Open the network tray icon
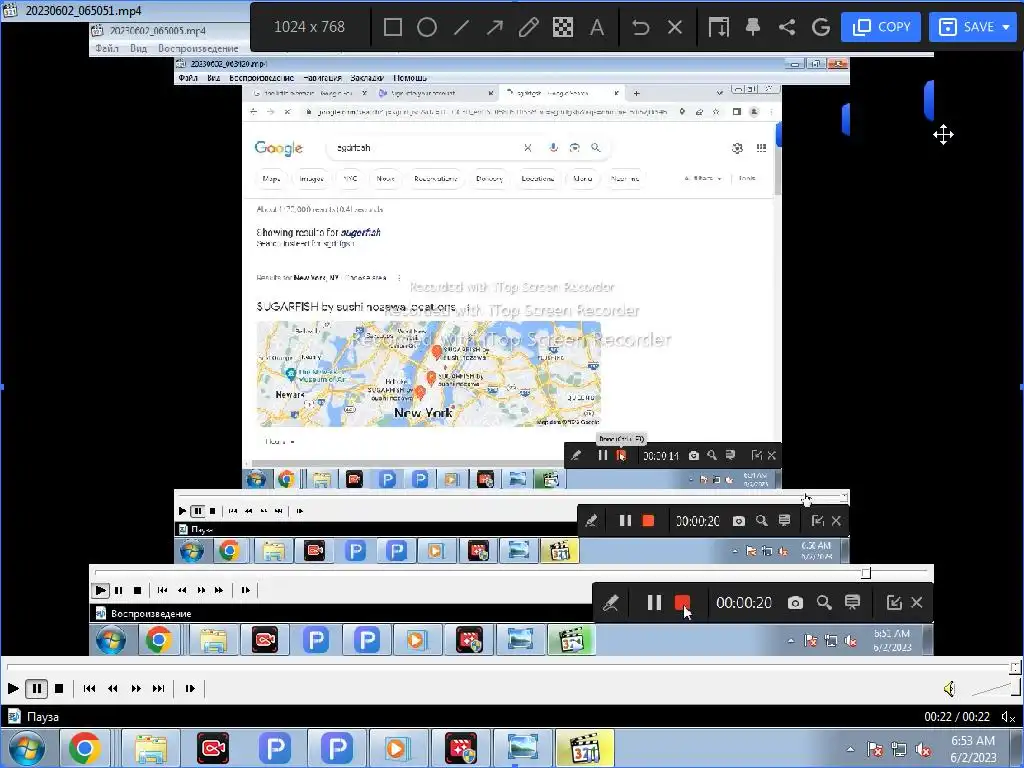 [x=899, y=749]
